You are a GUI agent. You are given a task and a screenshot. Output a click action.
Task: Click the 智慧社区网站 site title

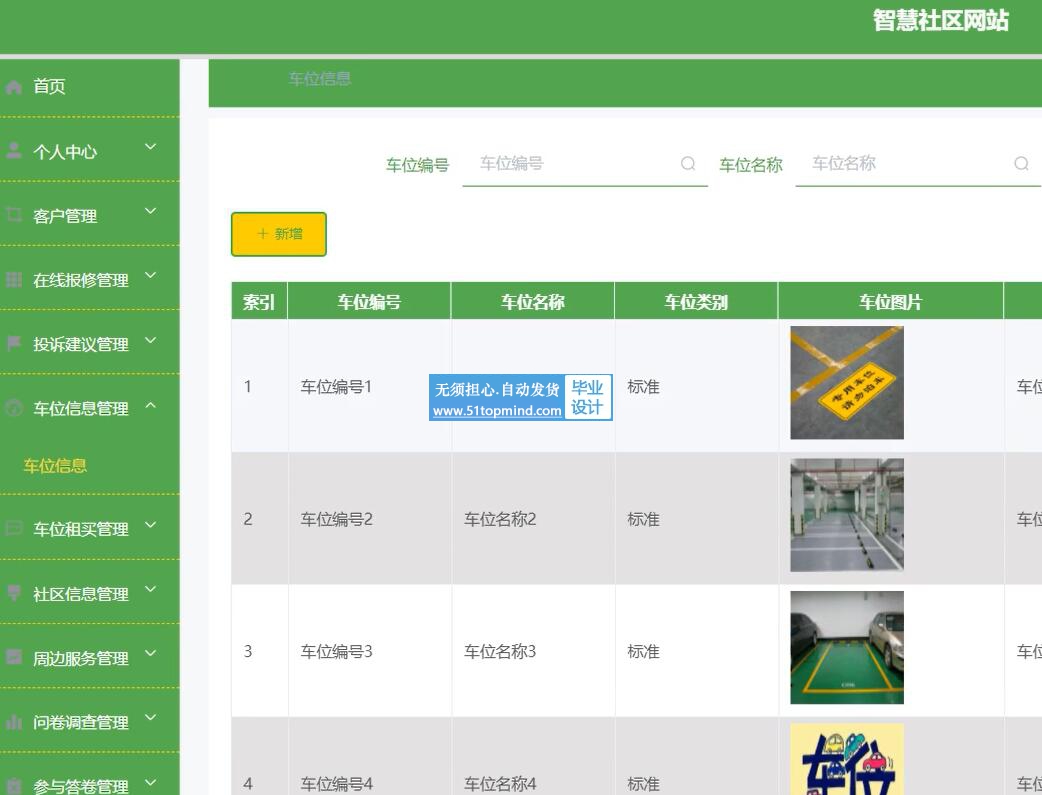click(x=941, y=21)
